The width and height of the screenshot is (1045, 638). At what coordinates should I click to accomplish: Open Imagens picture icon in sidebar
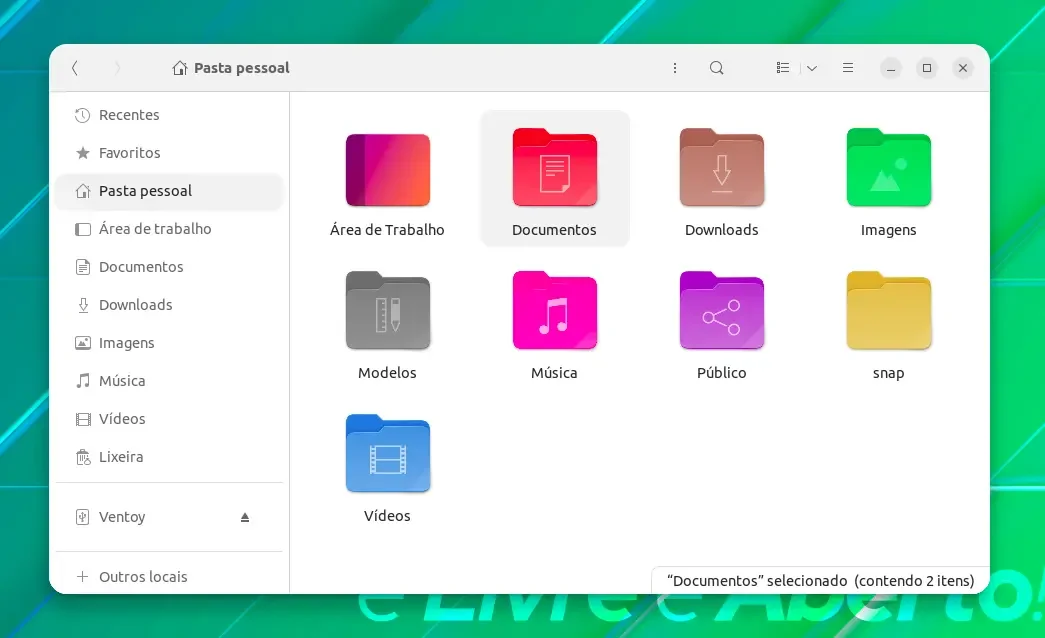pyautogui.click(x=83, y=343)
